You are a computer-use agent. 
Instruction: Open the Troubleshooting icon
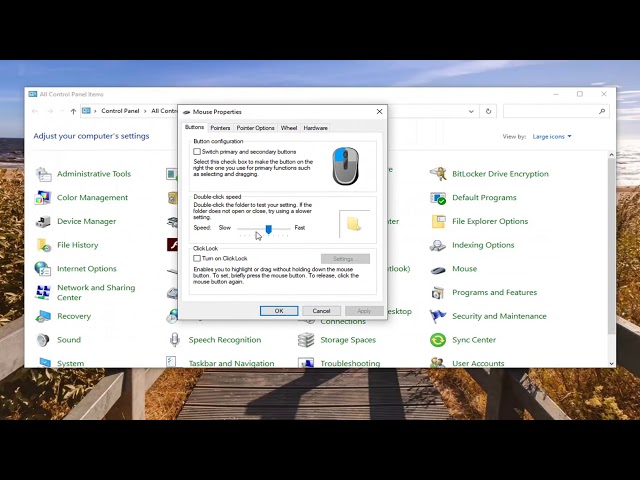click(306, 362)
